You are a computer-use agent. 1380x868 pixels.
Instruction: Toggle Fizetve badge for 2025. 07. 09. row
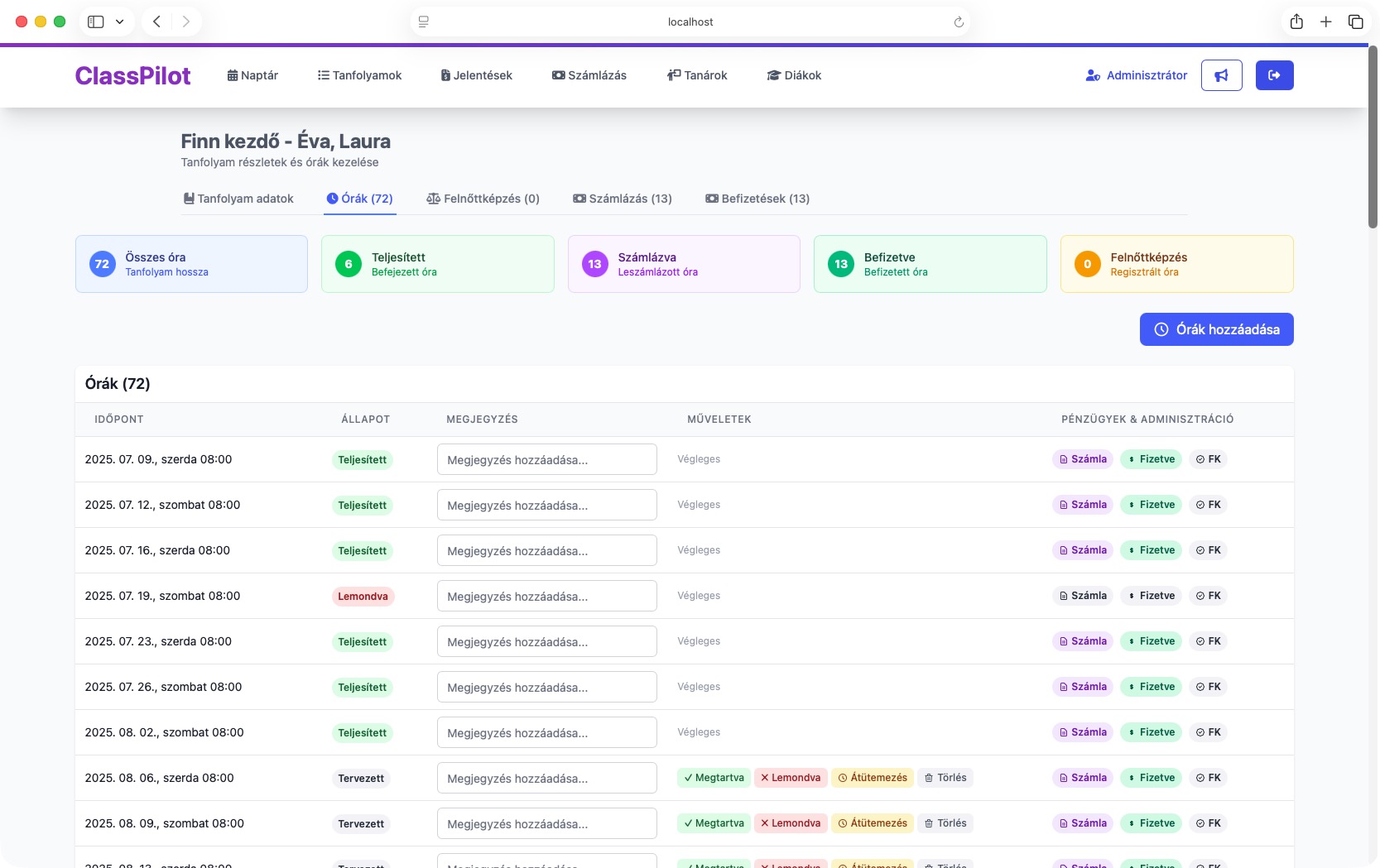click(x=1151, y=459)
